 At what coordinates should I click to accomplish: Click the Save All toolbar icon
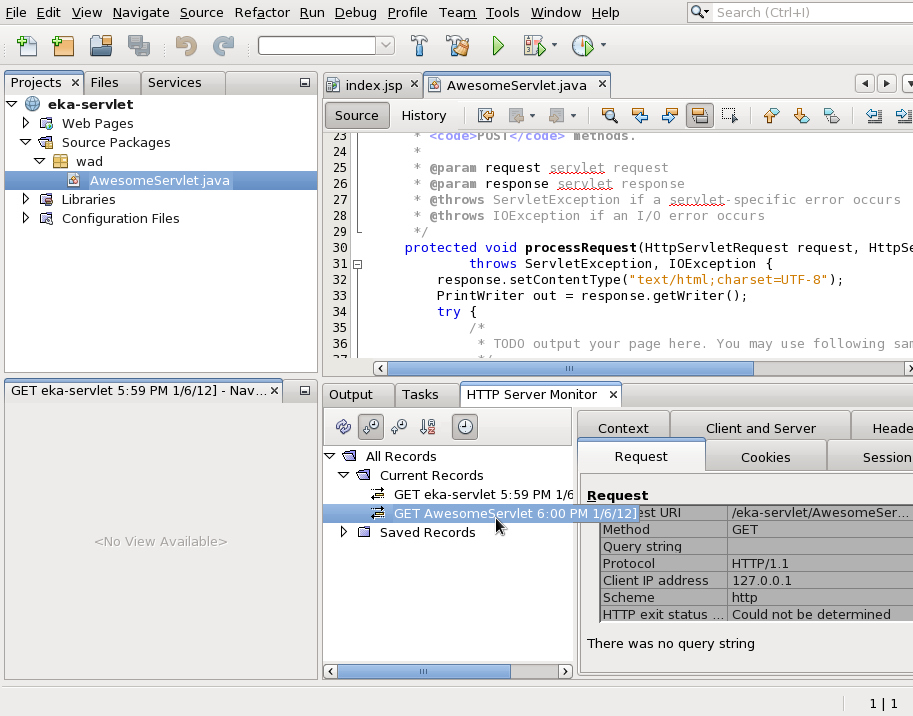[x=139, y=45]
